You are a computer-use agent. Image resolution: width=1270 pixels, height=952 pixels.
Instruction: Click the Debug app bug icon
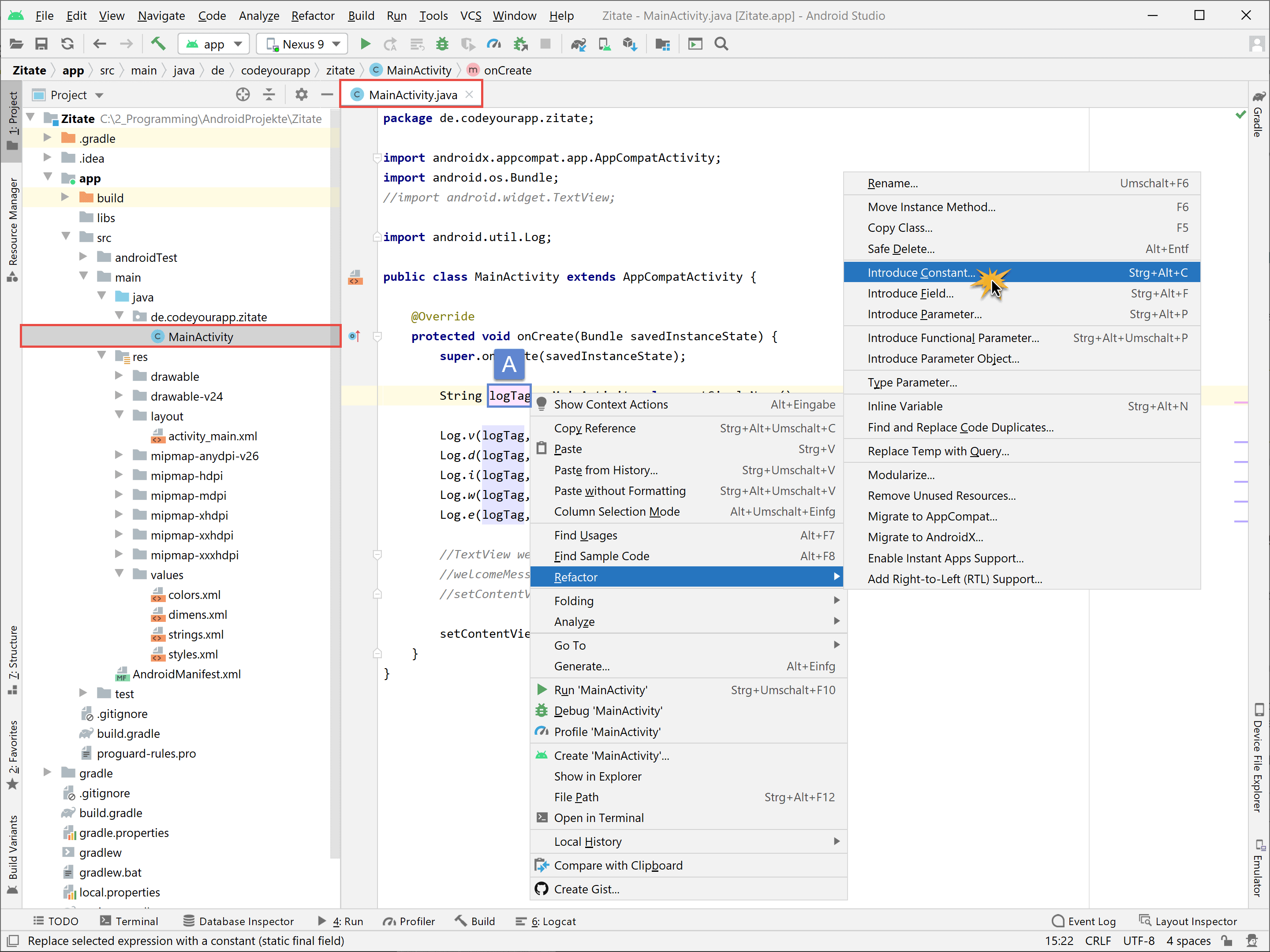tap(441, 44)
